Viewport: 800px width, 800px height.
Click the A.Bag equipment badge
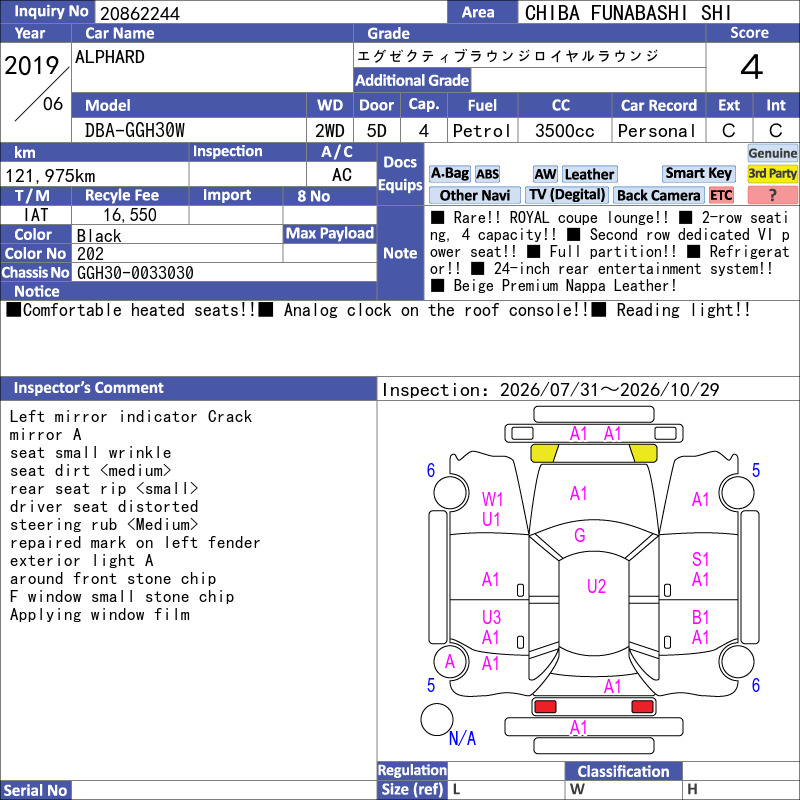coord(449,174)
